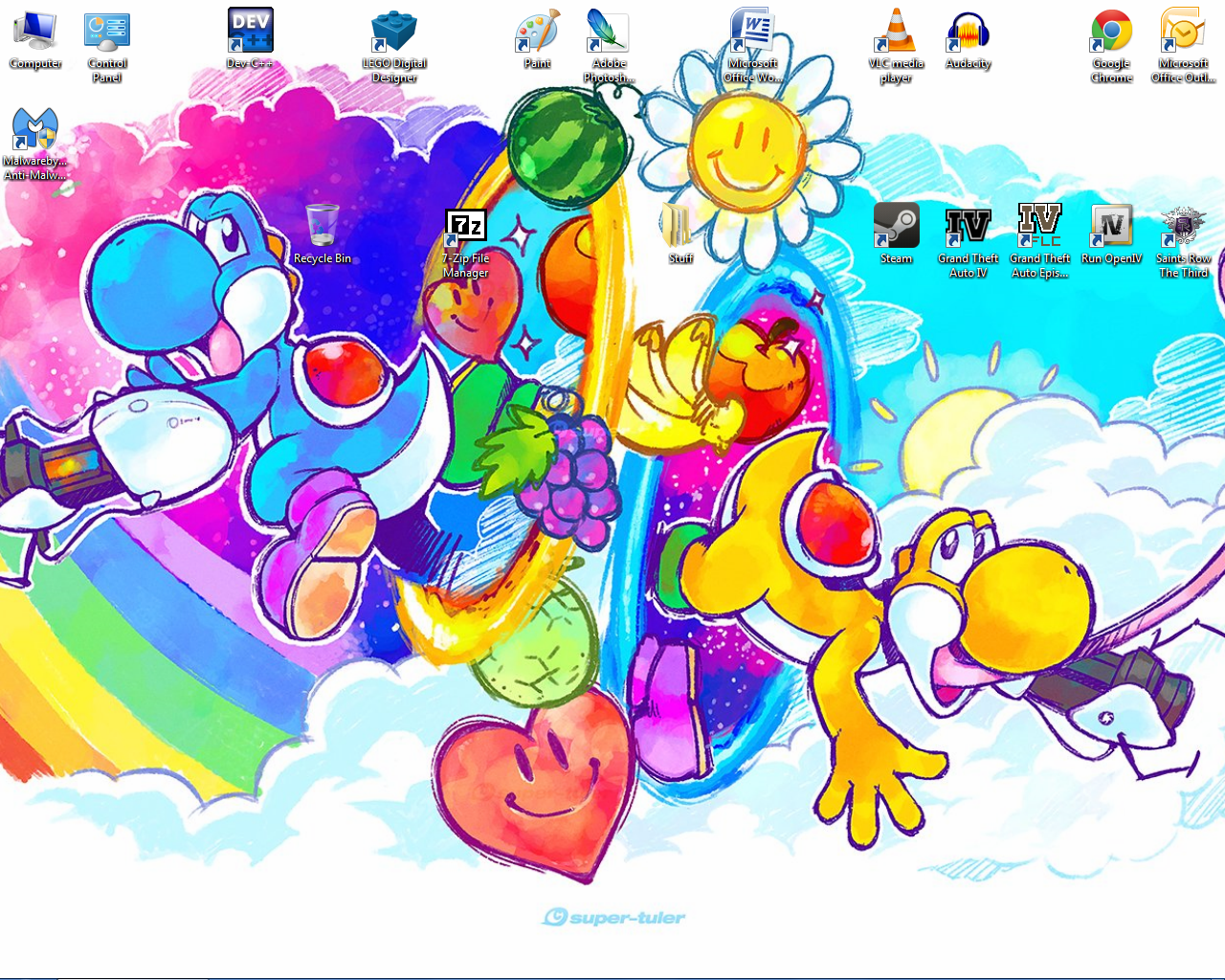Select the Grand Theft Auto IV icon
Viewport: 1225px width, 980px height.
968,227
